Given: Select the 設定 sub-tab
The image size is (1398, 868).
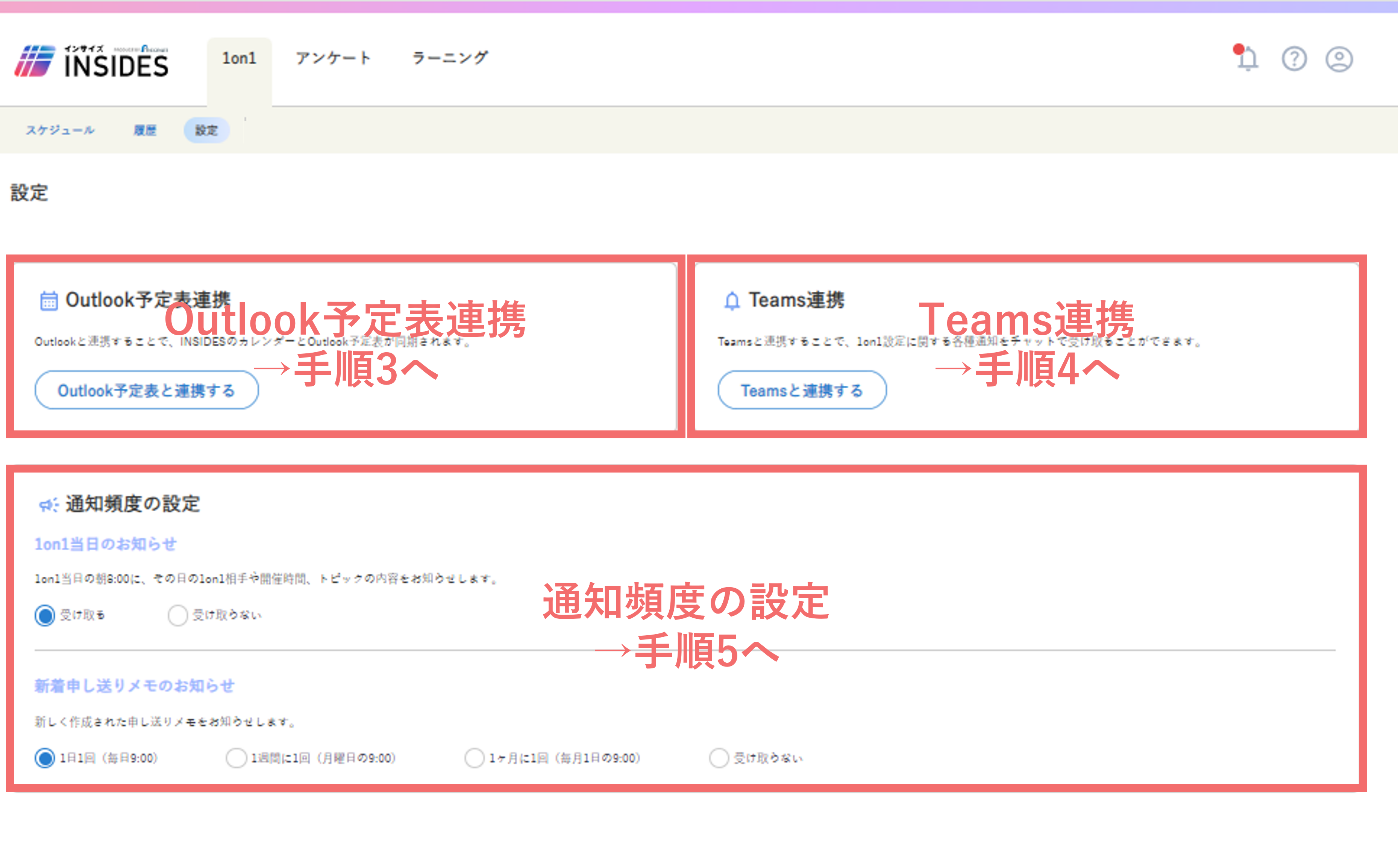Looking at the screenshot, I should click(x=207, y=130).
